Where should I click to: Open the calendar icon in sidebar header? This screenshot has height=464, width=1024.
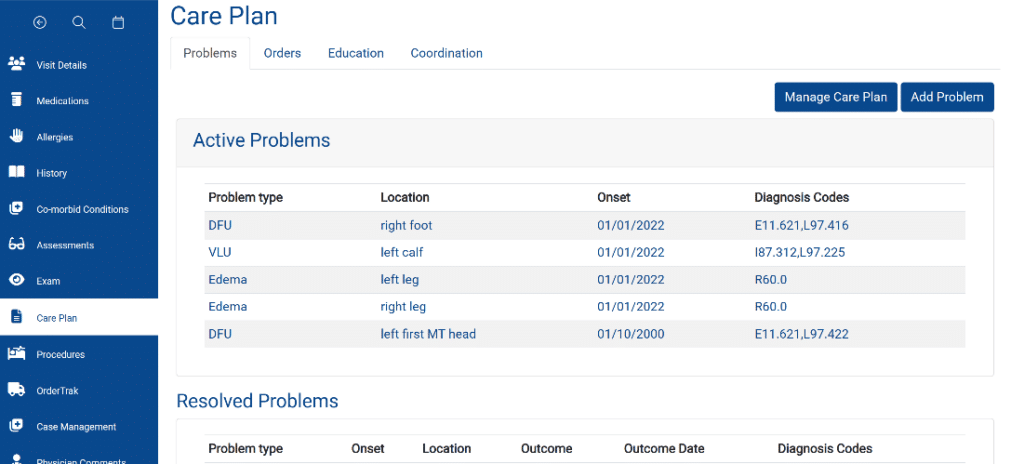click(x=118, y=23)
